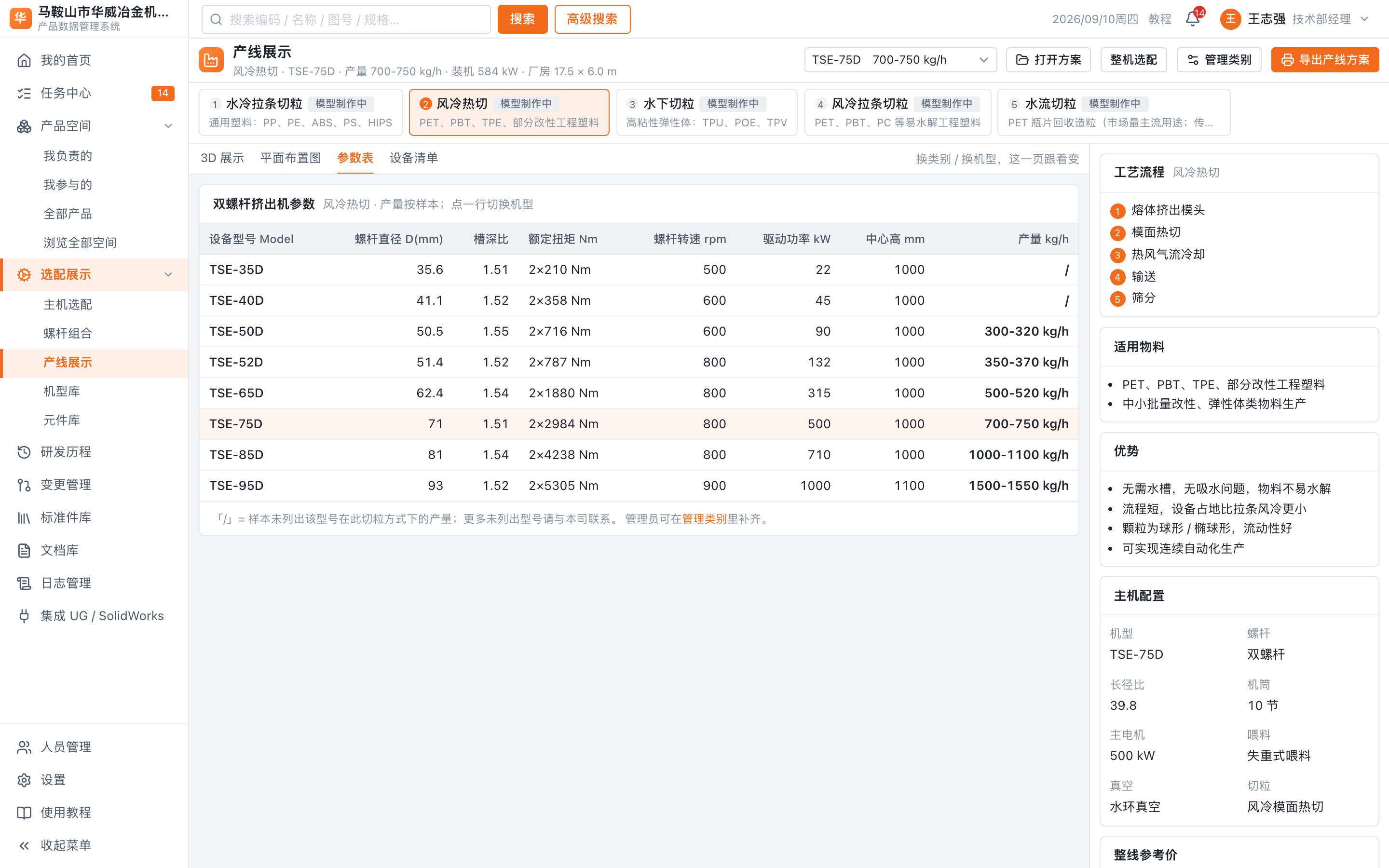Viewport: 1389px width, 868px height.
Task: Click the 集成 UG / SolidWorks plug icon
Action: pos(24,615)
